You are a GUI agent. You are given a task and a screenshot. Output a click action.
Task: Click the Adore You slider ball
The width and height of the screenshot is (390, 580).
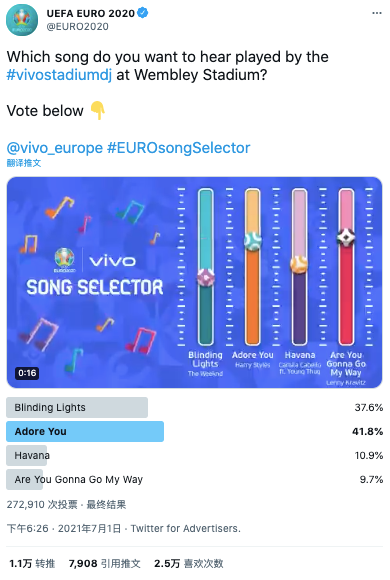click(253, 241)
